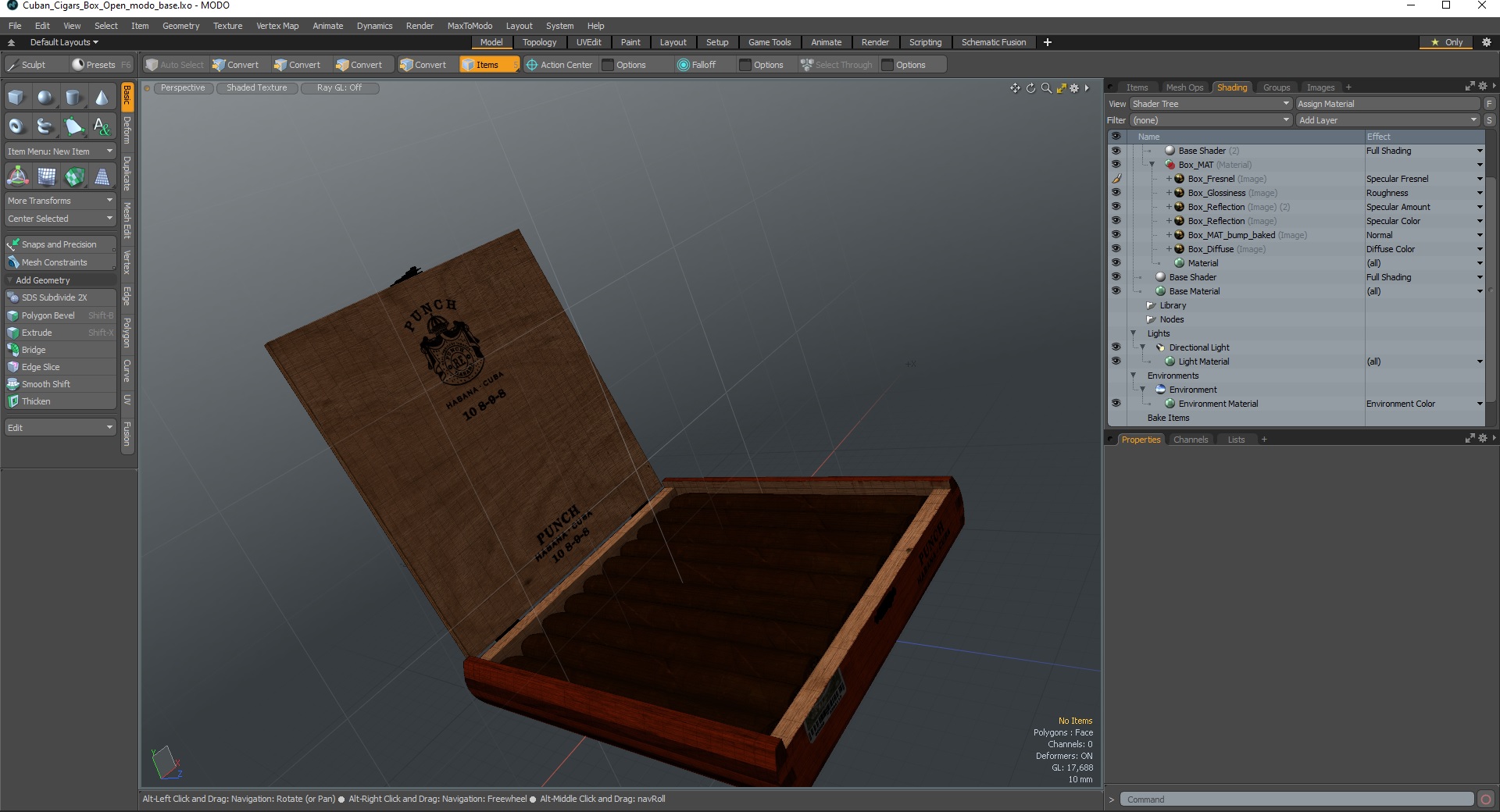Viewport: 1500px width, 812px height.
Task: Toggle visibility of Box_MAT material
Action: tap(1116, 165)
